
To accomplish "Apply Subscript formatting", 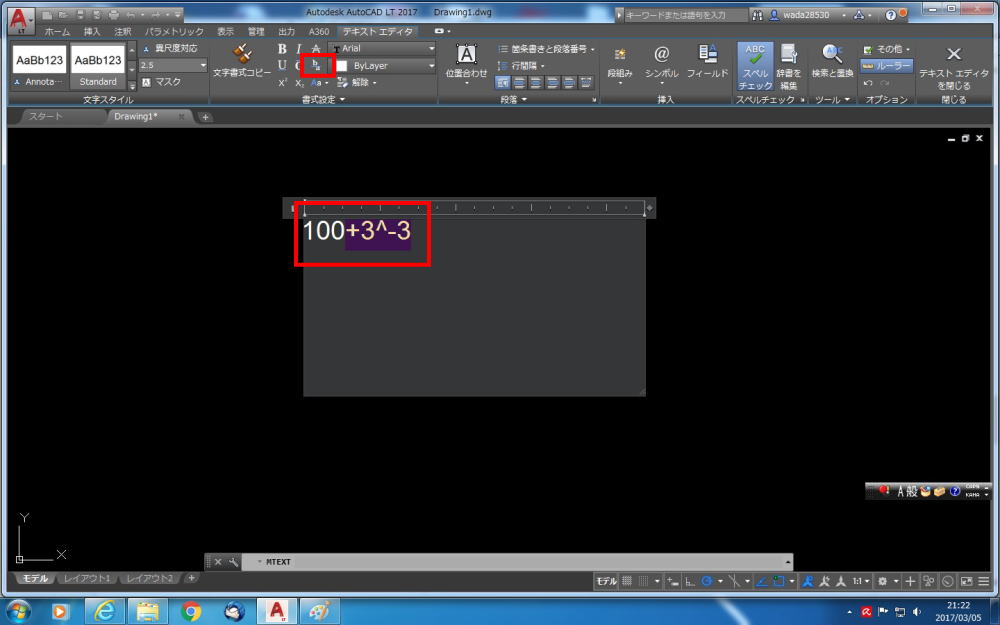I will (x=298, y=83).
